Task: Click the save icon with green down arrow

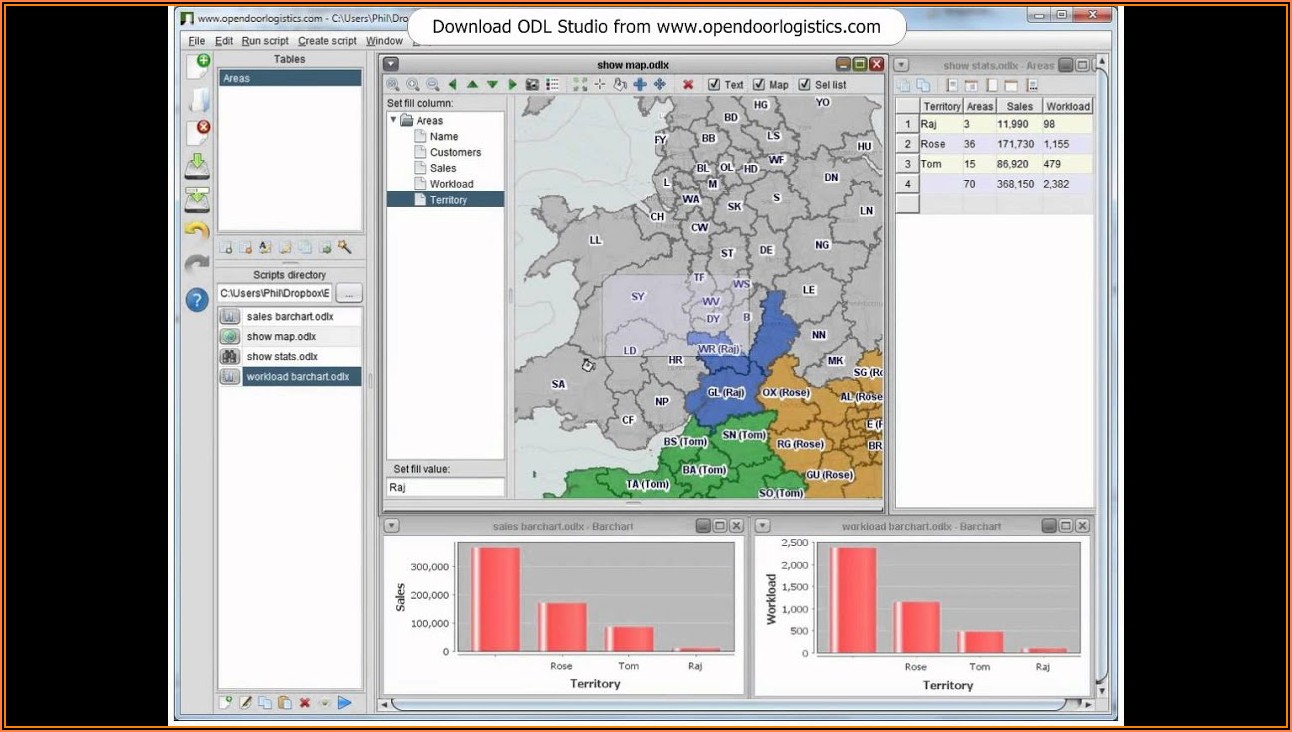Action: pyautogui.click(x=197, y=166)
